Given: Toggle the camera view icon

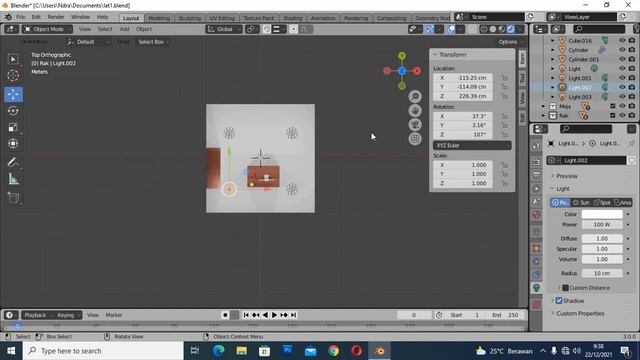Looking at the screenshot, I should point(415,125).
